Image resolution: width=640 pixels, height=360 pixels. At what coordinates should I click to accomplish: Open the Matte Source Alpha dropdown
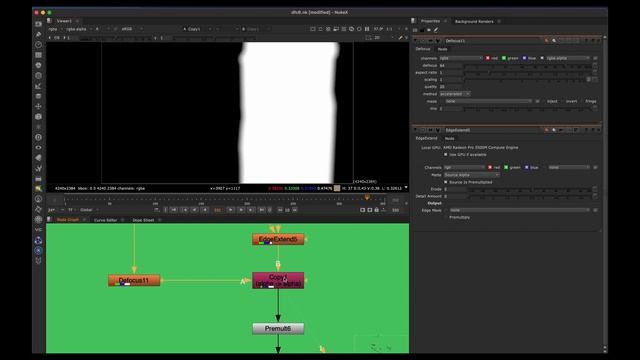tap(471, 175)
